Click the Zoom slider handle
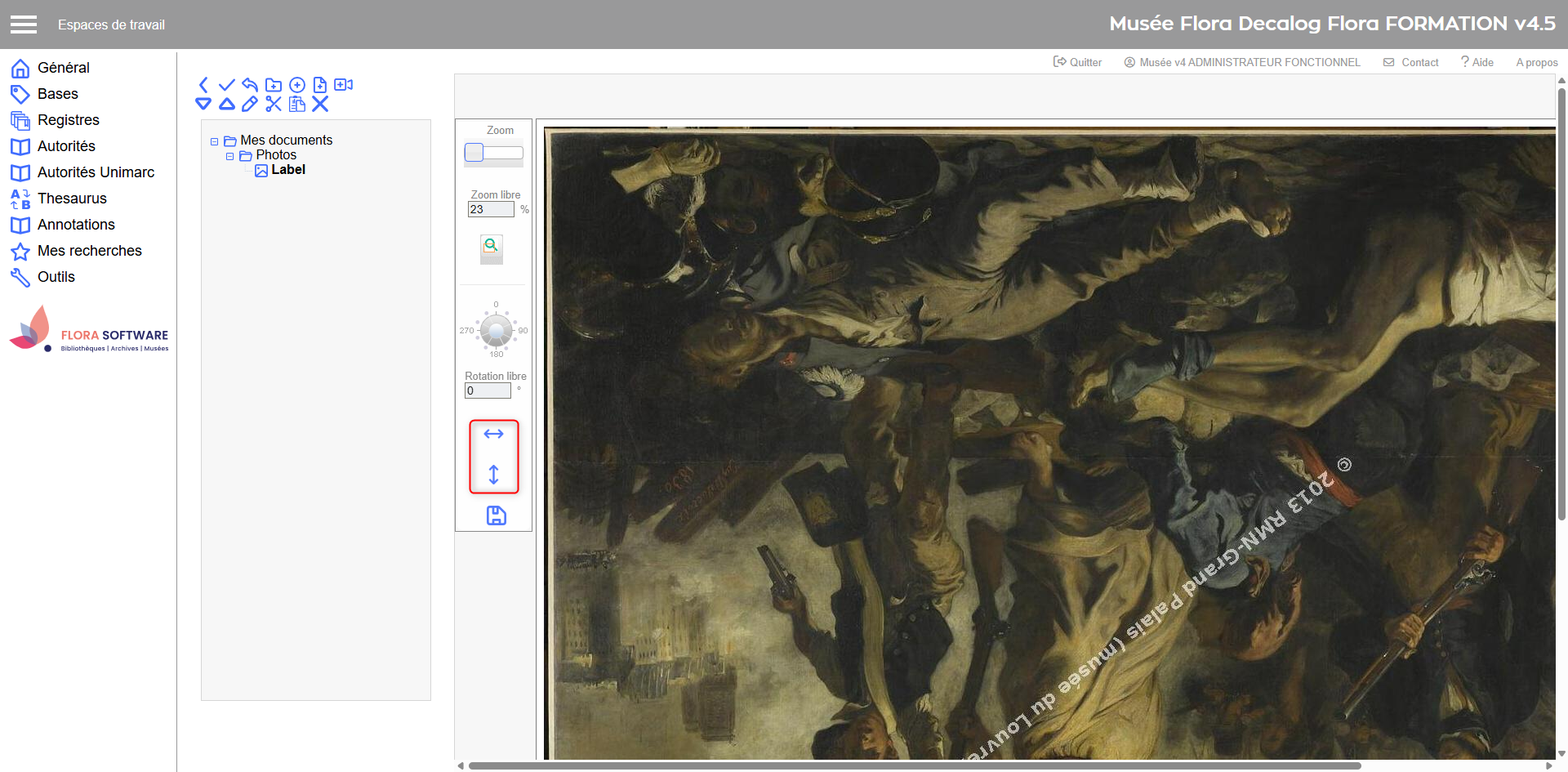 [474, 153]
